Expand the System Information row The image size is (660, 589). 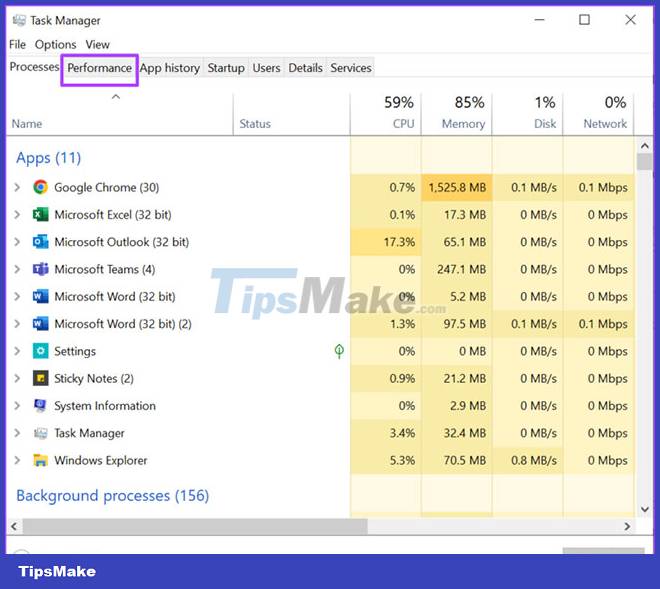click(x=17, y=405)
